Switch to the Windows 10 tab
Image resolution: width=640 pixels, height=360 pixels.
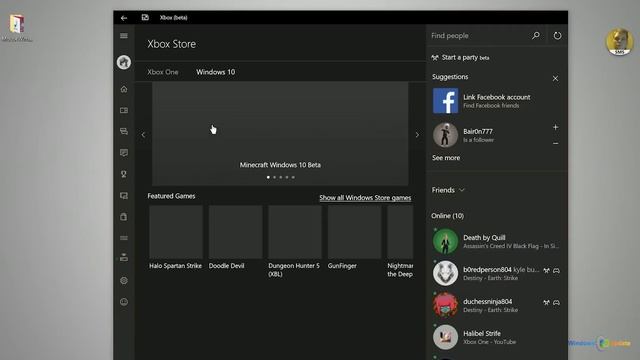coord(216,72)
